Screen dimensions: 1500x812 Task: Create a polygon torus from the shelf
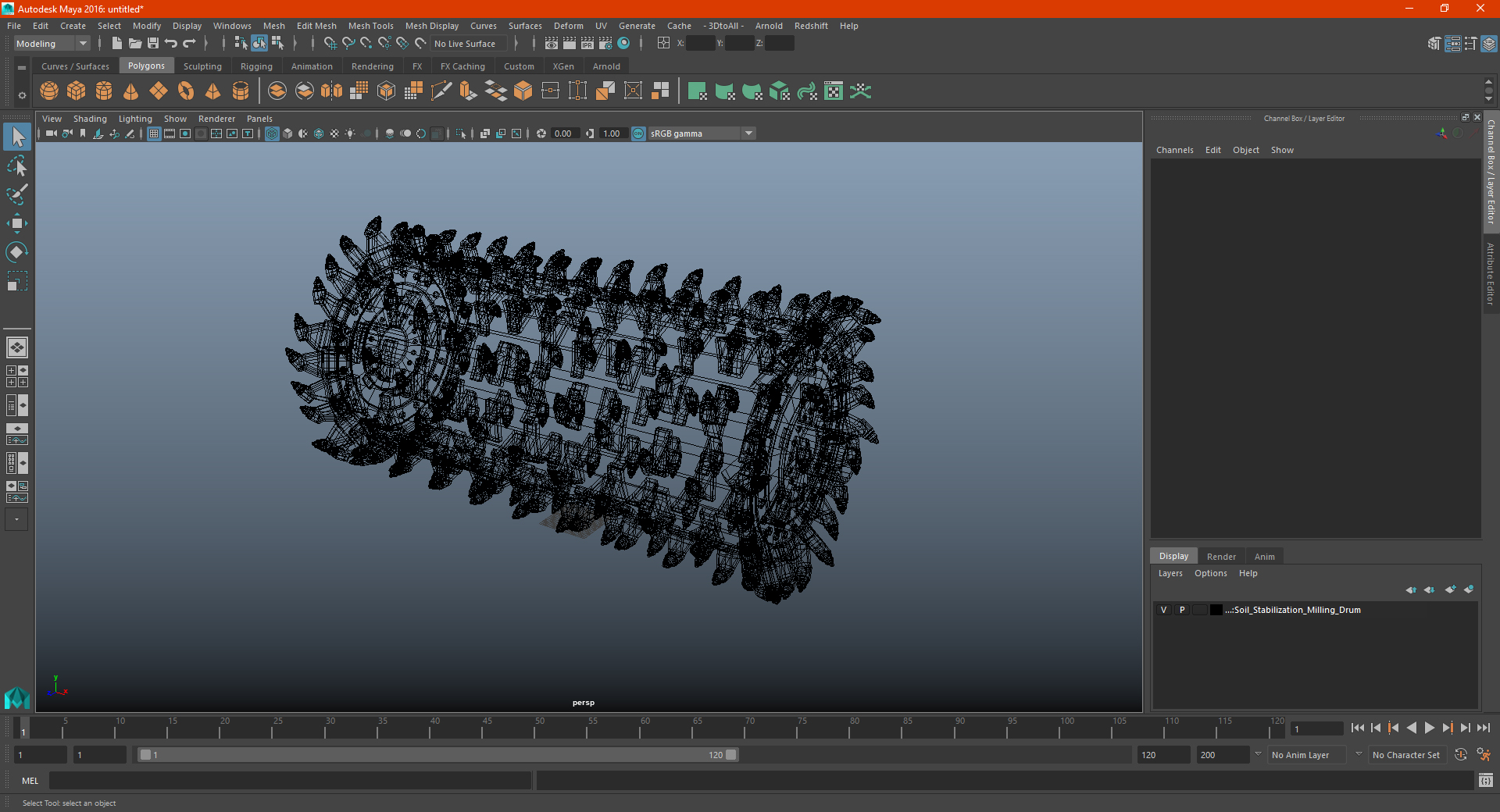pos(186,91)
